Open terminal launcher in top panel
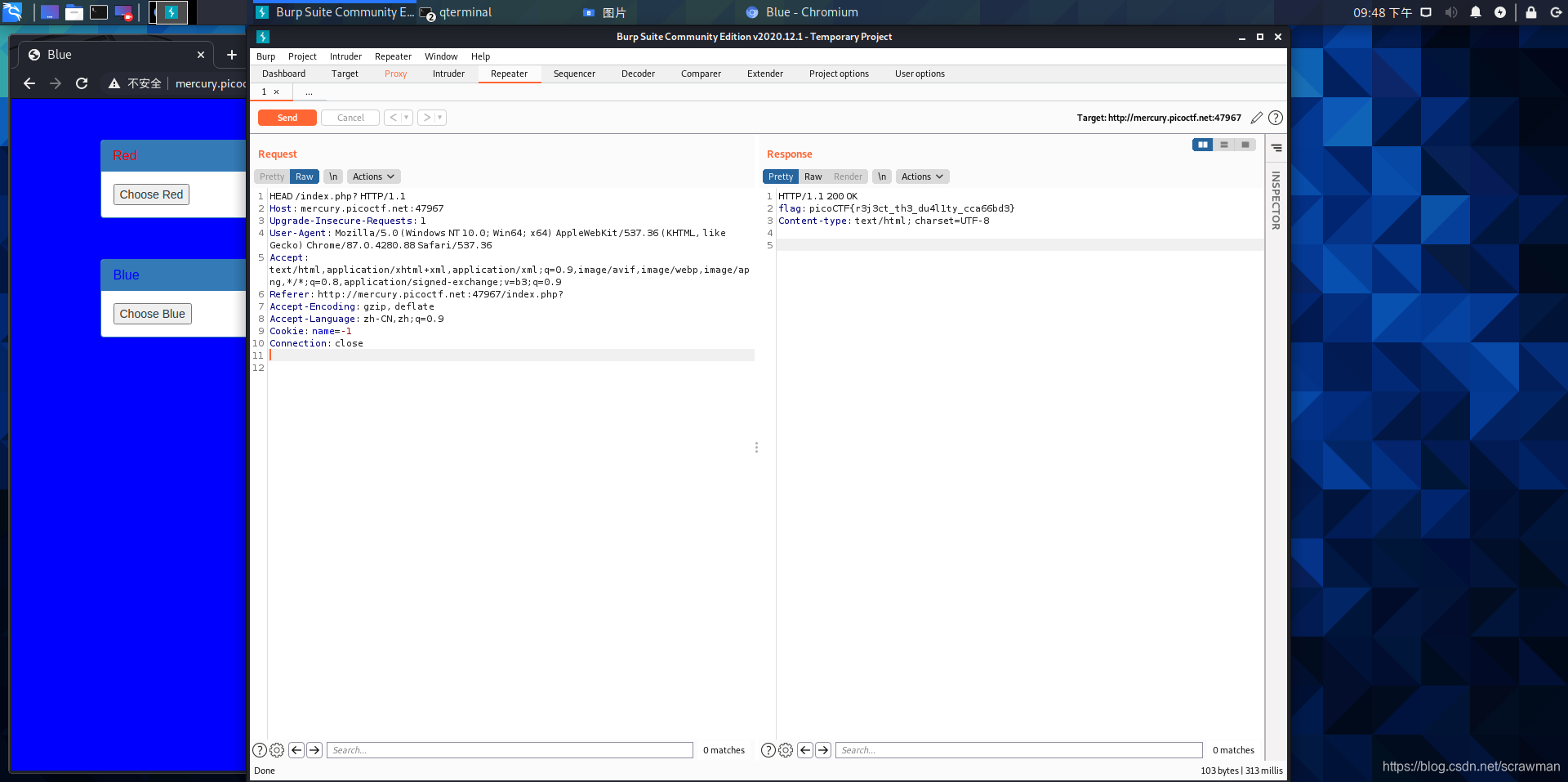The image size is (1568, 782). [99, 12]
